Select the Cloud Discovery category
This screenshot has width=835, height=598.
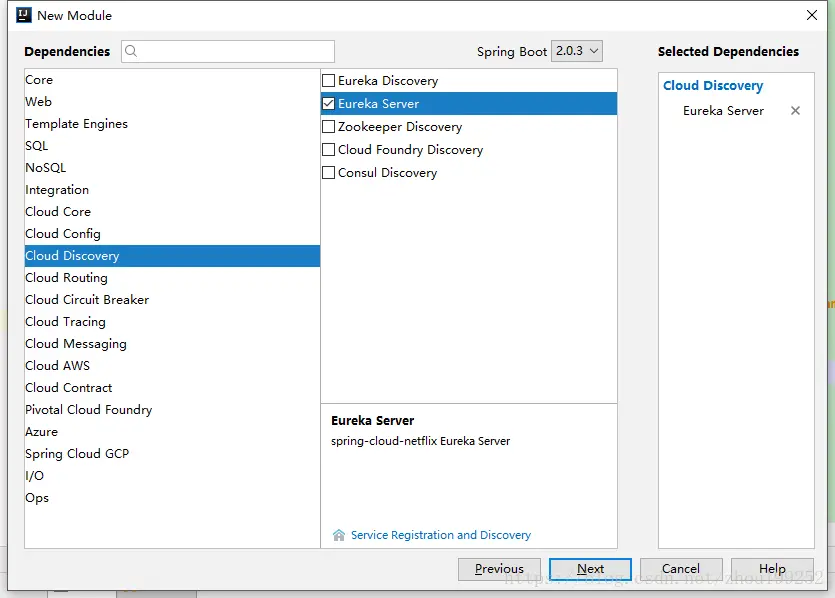point(172,256)
